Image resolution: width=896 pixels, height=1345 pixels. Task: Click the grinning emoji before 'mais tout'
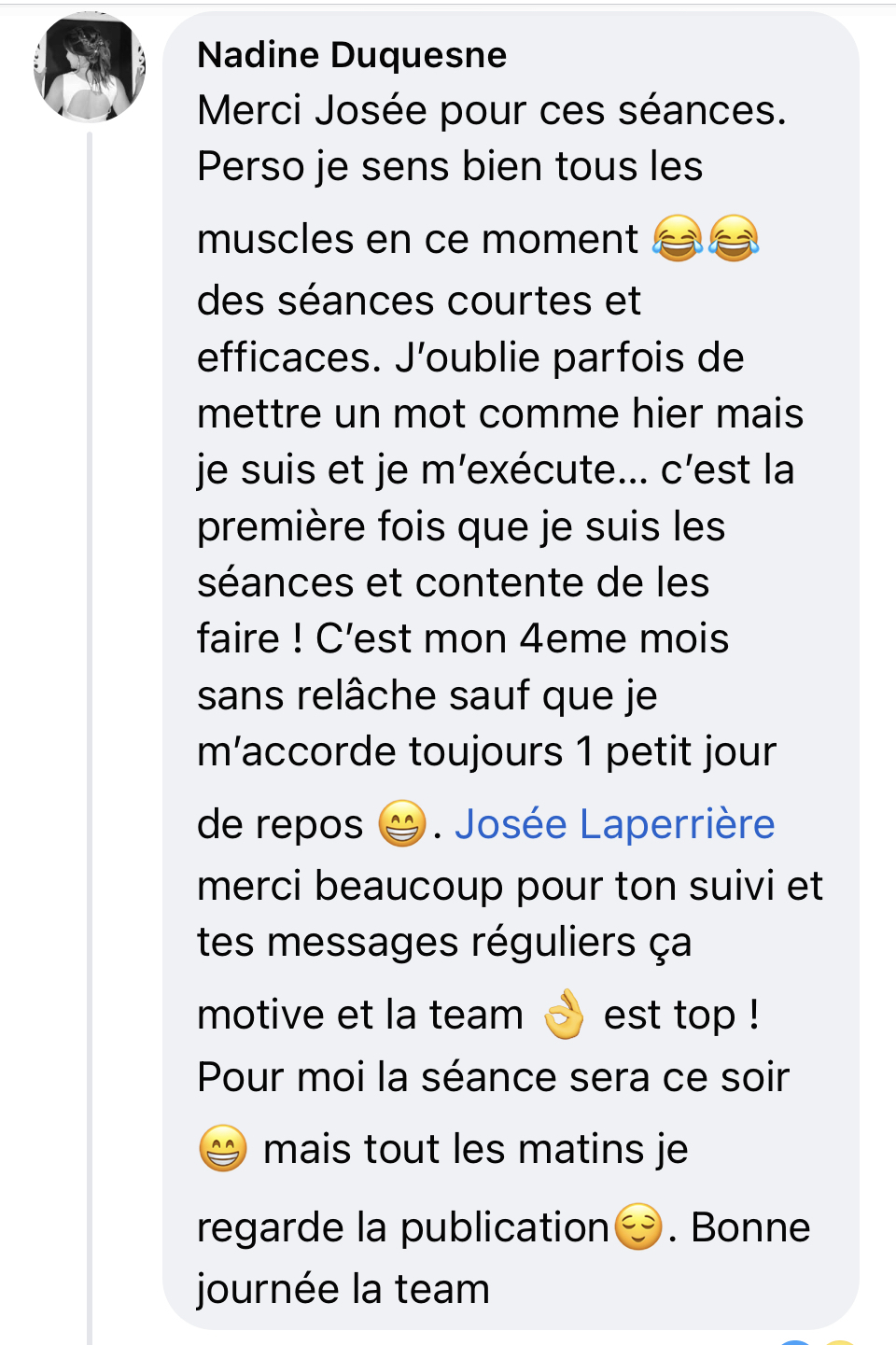[x=223, y=1148]
